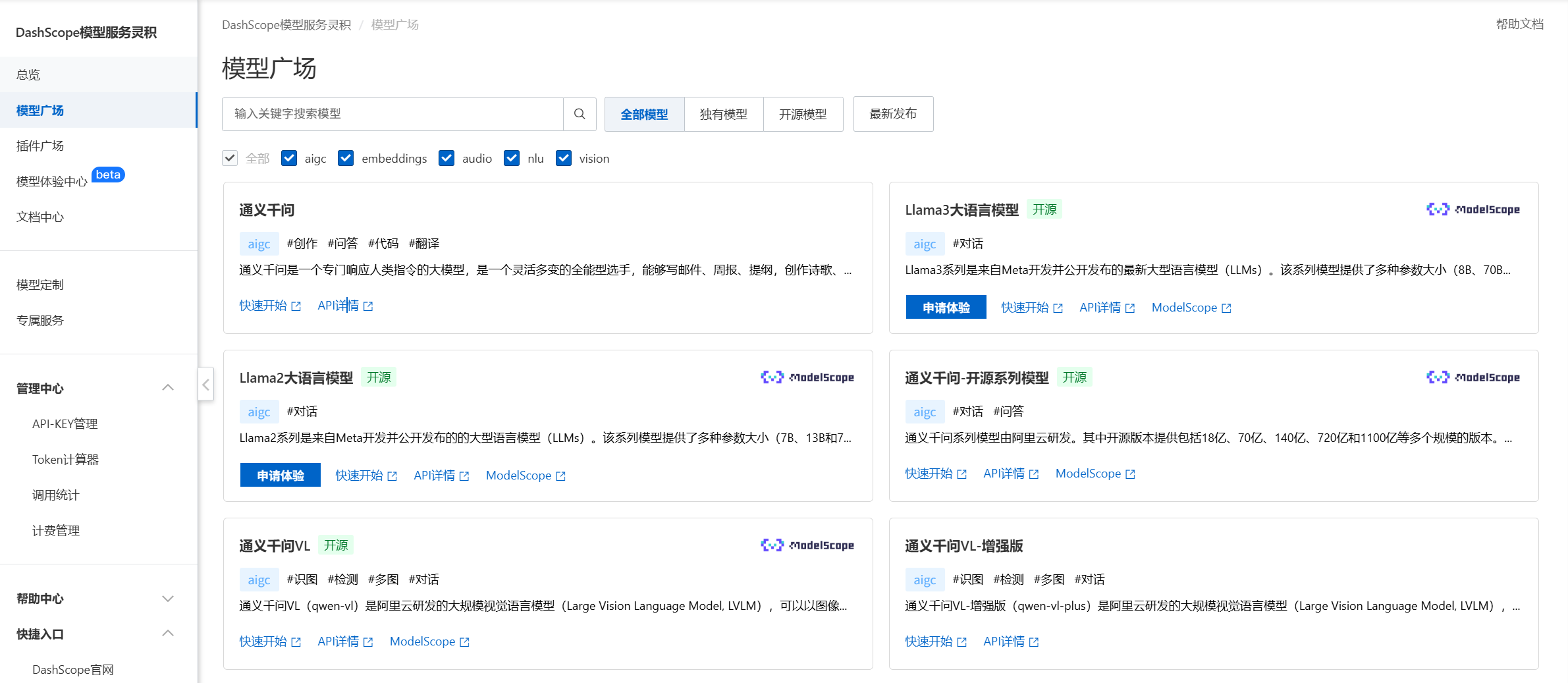Click aigc tag on 通义千问VL-增强版 card
Image resolution: width=1568 pixels, height=683 pixels.
tap(925, 580)
